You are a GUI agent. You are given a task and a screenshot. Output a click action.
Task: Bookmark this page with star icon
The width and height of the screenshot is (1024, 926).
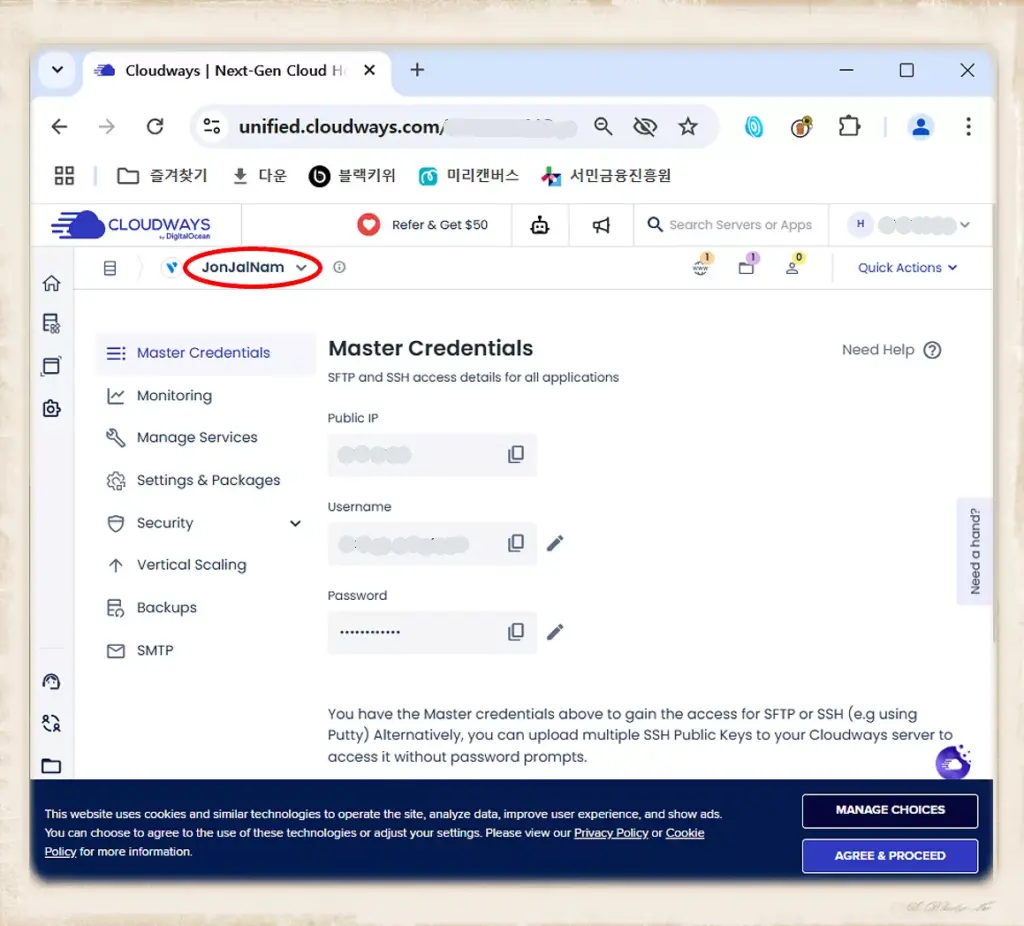click(688, 126)
